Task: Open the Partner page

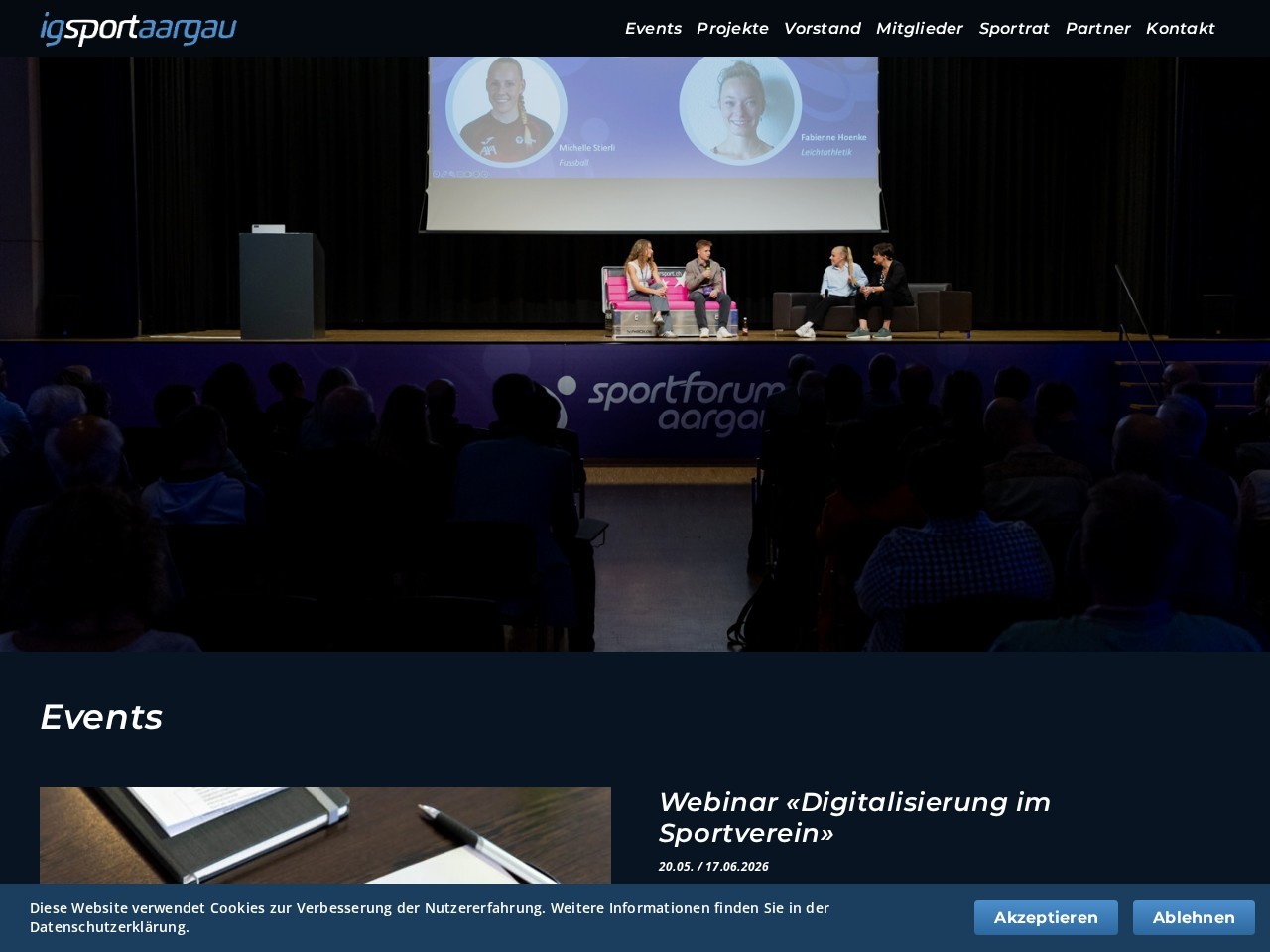Action: tap(1097, 29)
